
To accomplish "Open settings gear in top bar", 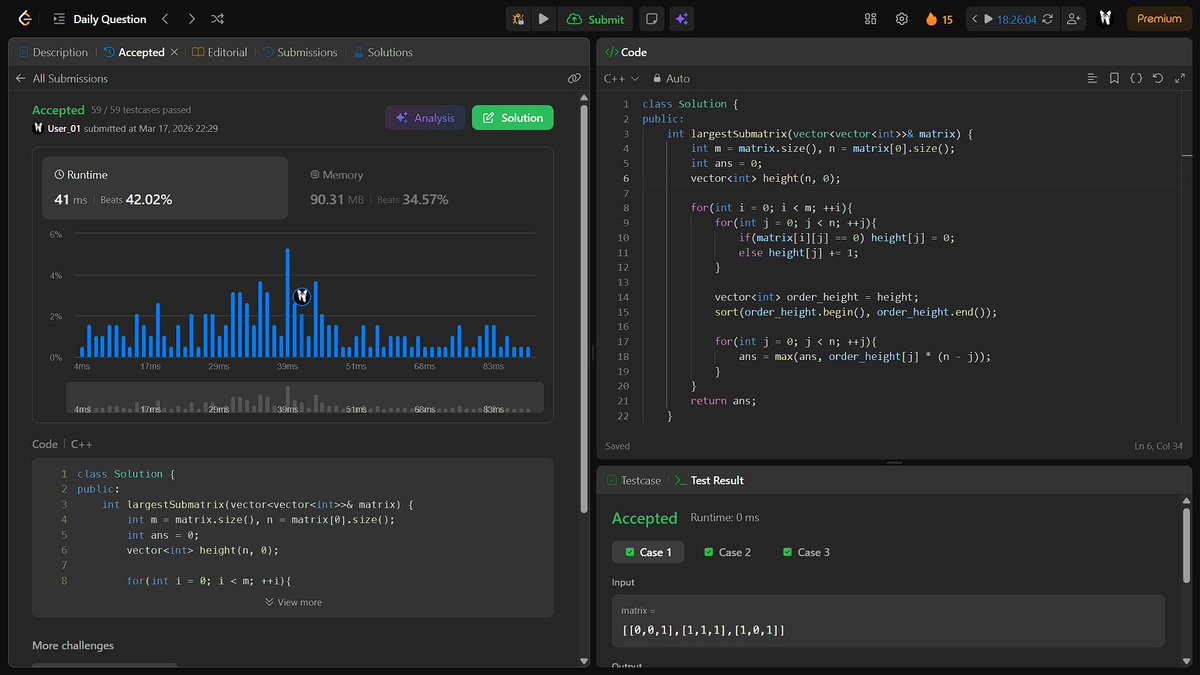I will (x=901, y=19).
